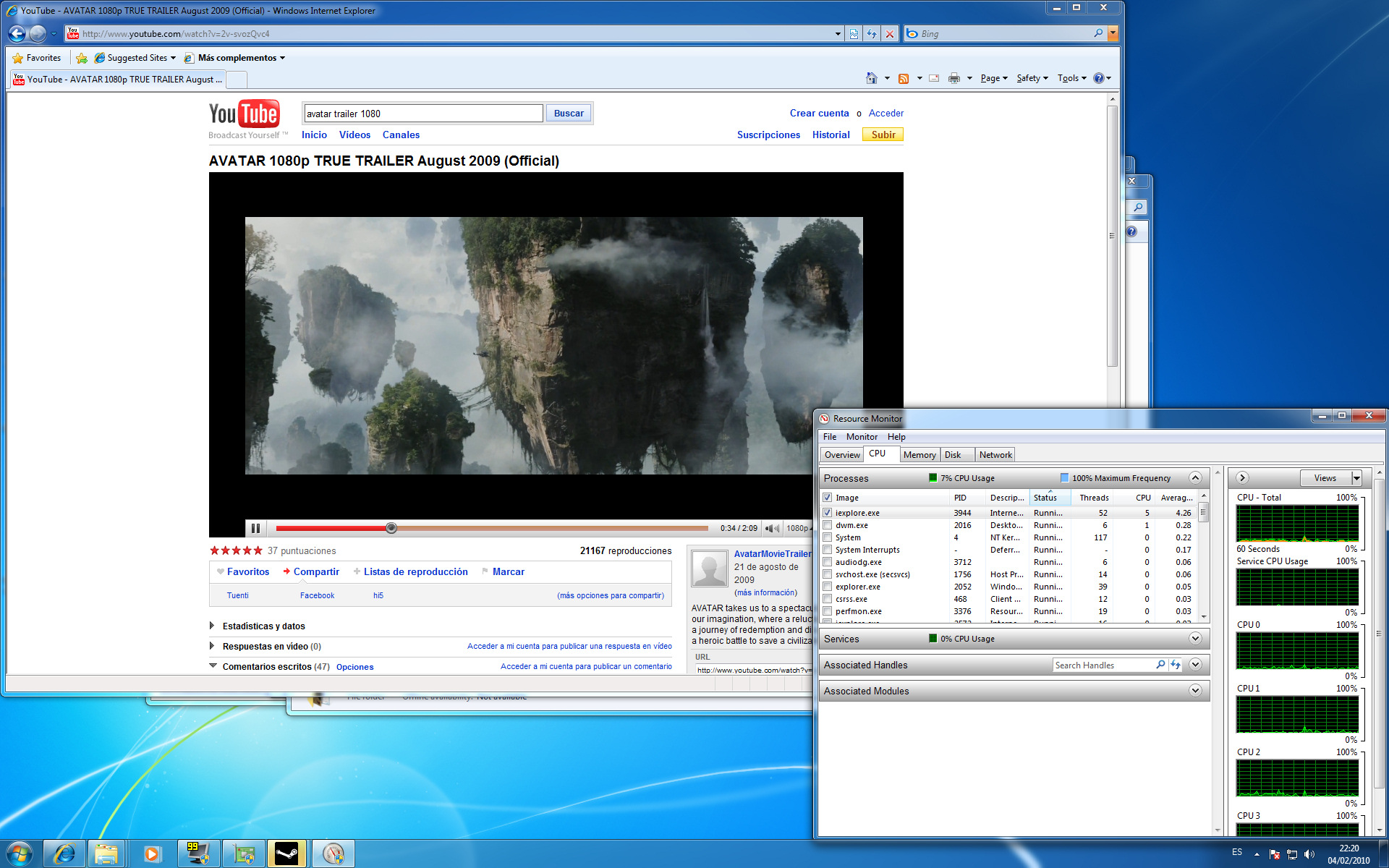Open Windows Media Player from taskbar

[x=152, y=854]
